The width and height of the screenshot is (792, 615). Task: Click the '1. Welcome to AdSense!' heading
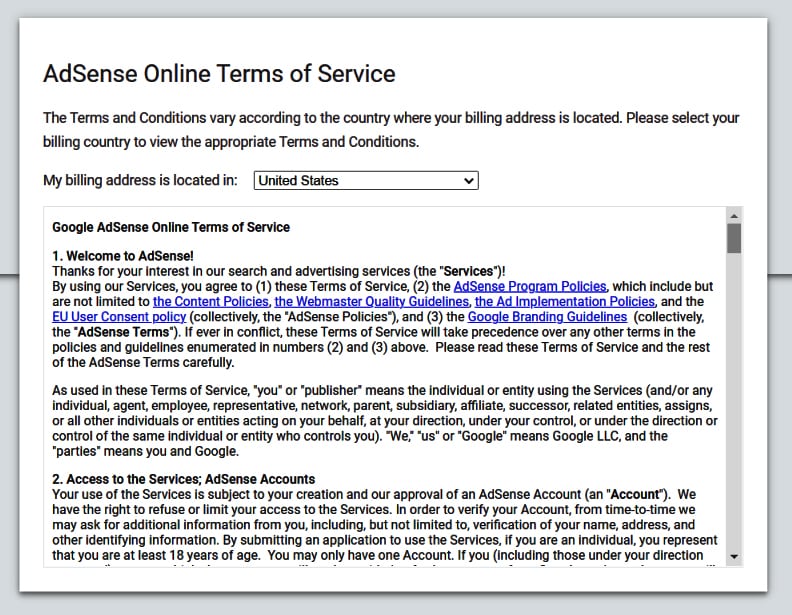point(123,256)
